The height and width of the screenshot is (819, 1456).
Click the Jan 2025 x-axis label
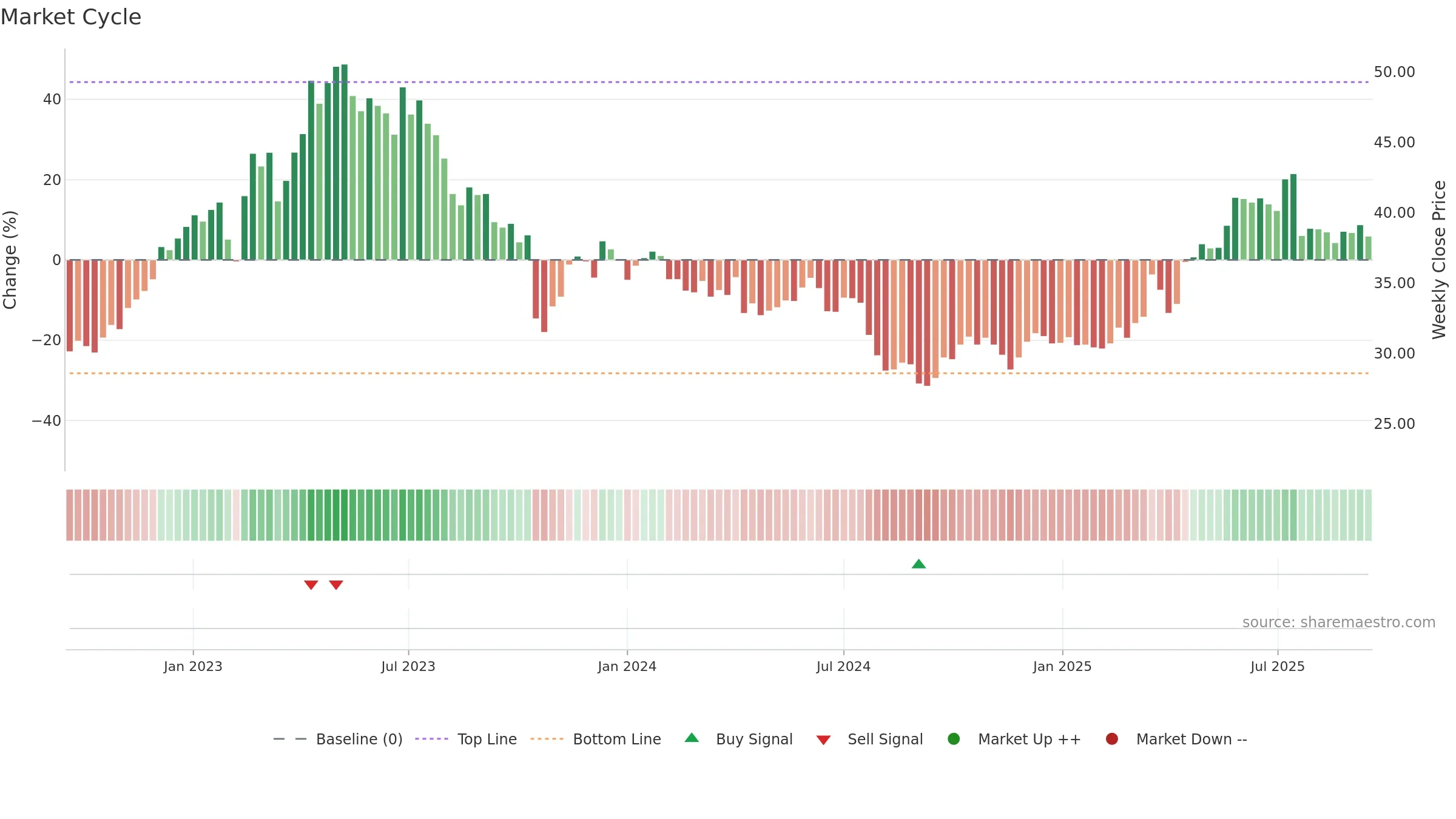pyautogui.click(x=1062, y=666)
